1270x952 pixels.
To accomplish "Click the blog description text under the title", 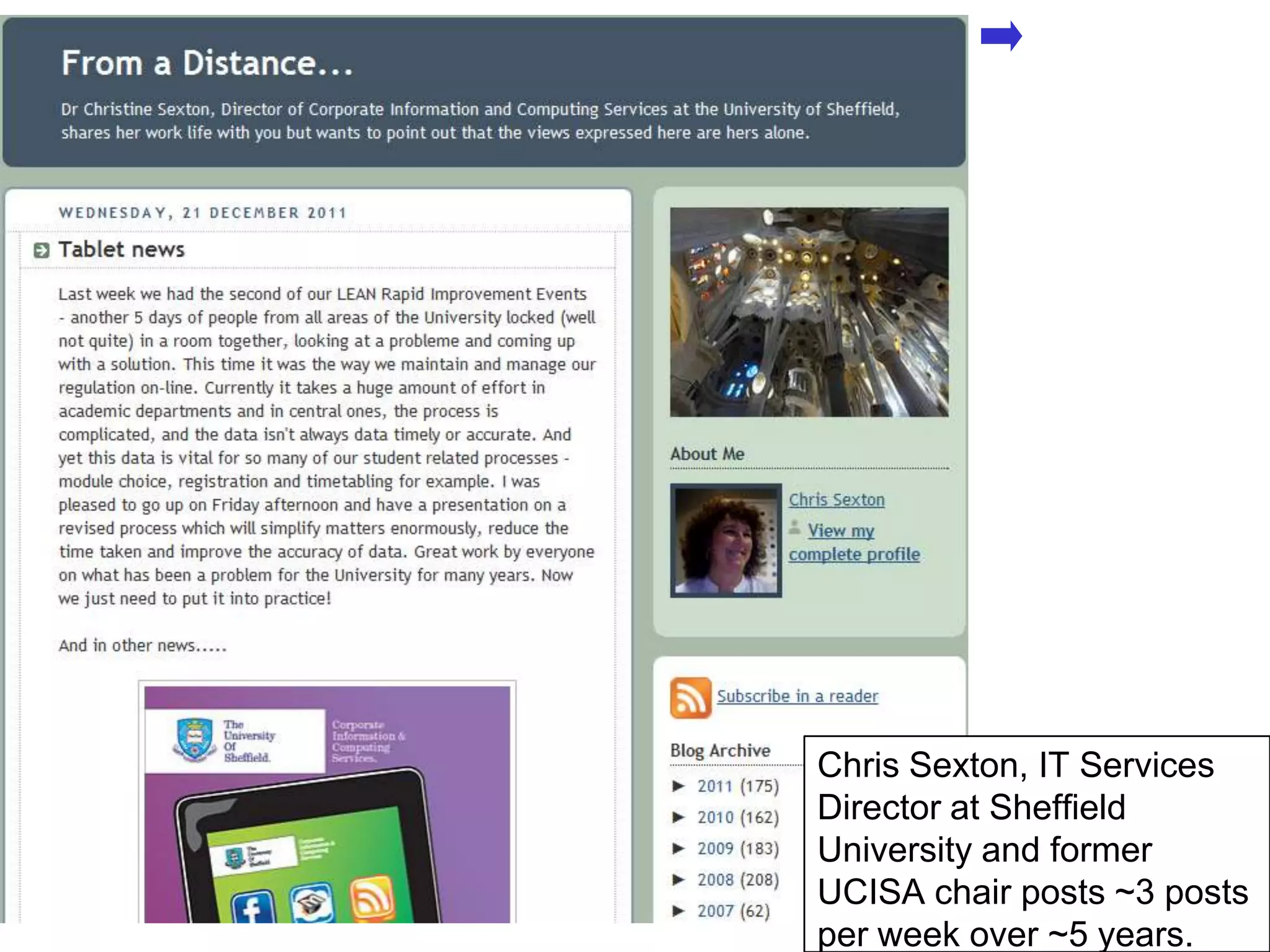I will pos(480,121).
